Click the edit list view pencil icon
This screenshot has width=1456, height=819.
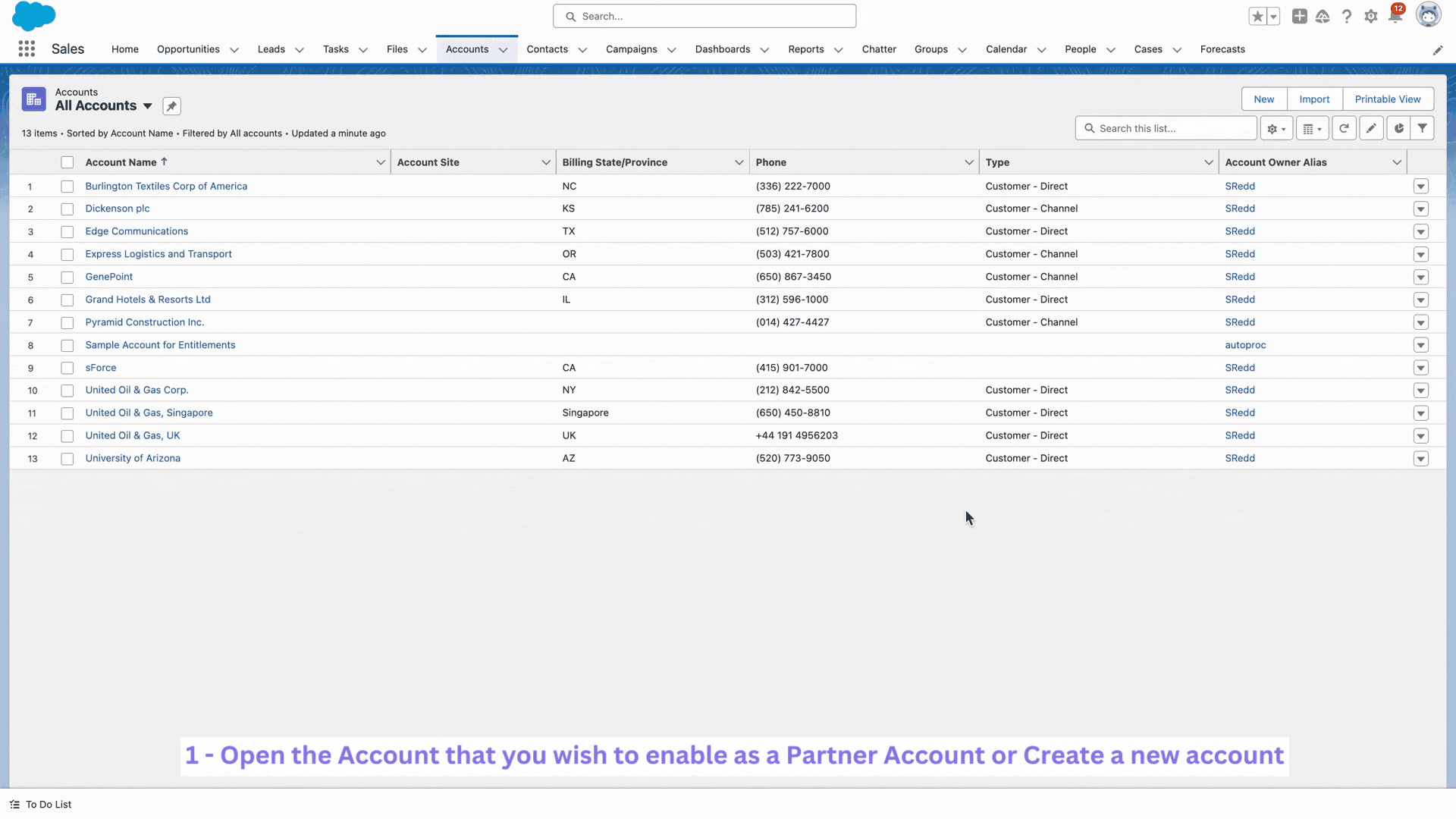pyautogui.click(x=1371, y=128)
